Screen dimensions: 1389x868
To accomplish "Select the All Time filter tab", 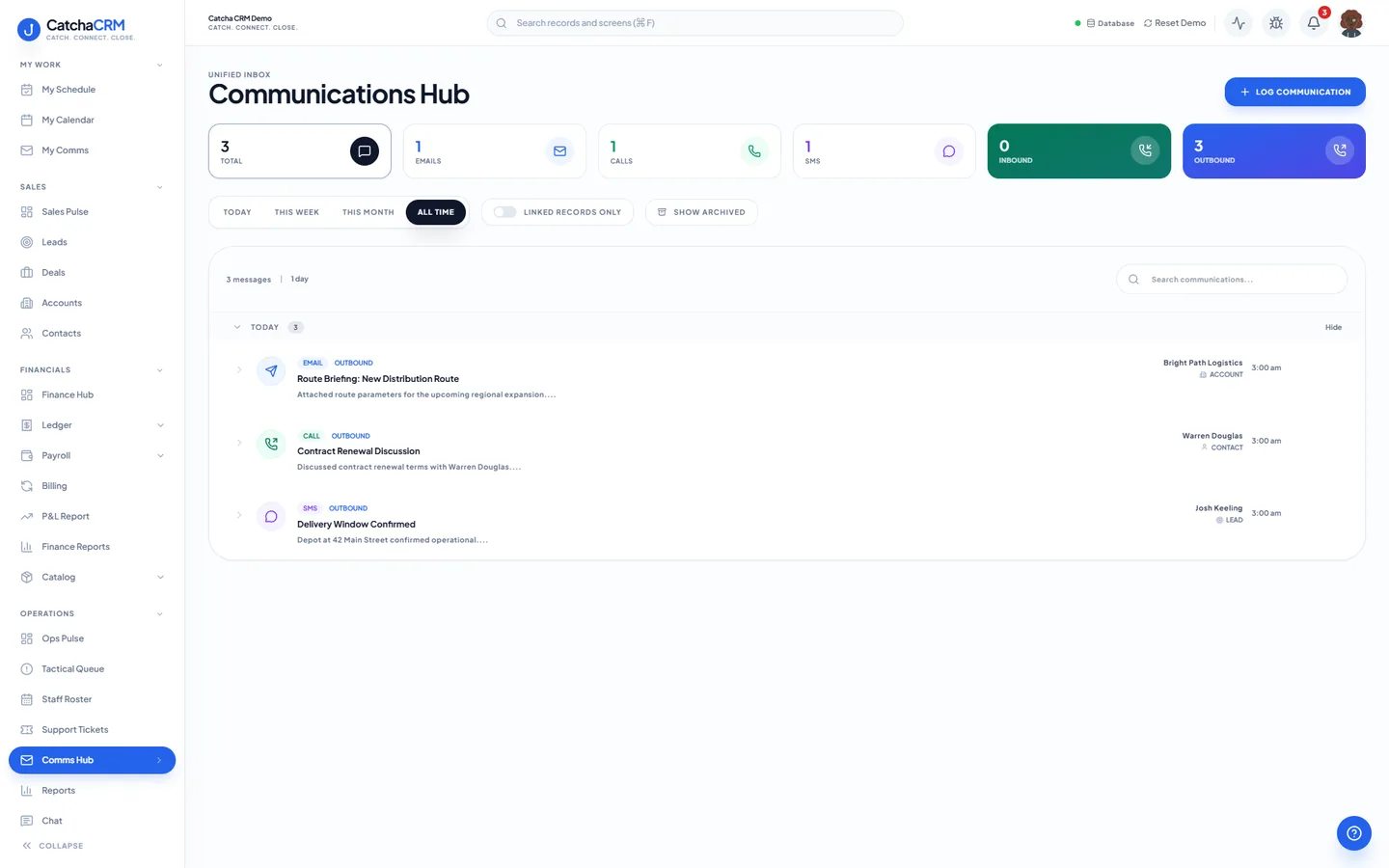I will [x=436, y=212].
